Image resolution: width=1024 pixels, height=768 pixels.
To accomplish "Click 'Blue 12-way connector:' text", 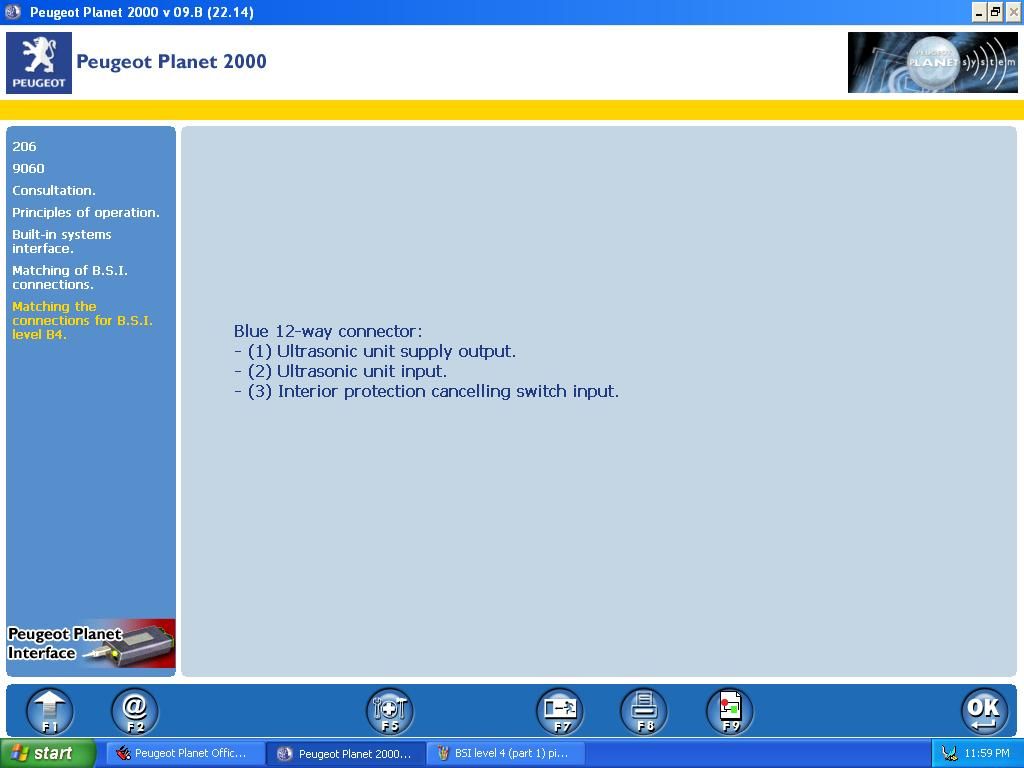I will click(x=328, y=331).
